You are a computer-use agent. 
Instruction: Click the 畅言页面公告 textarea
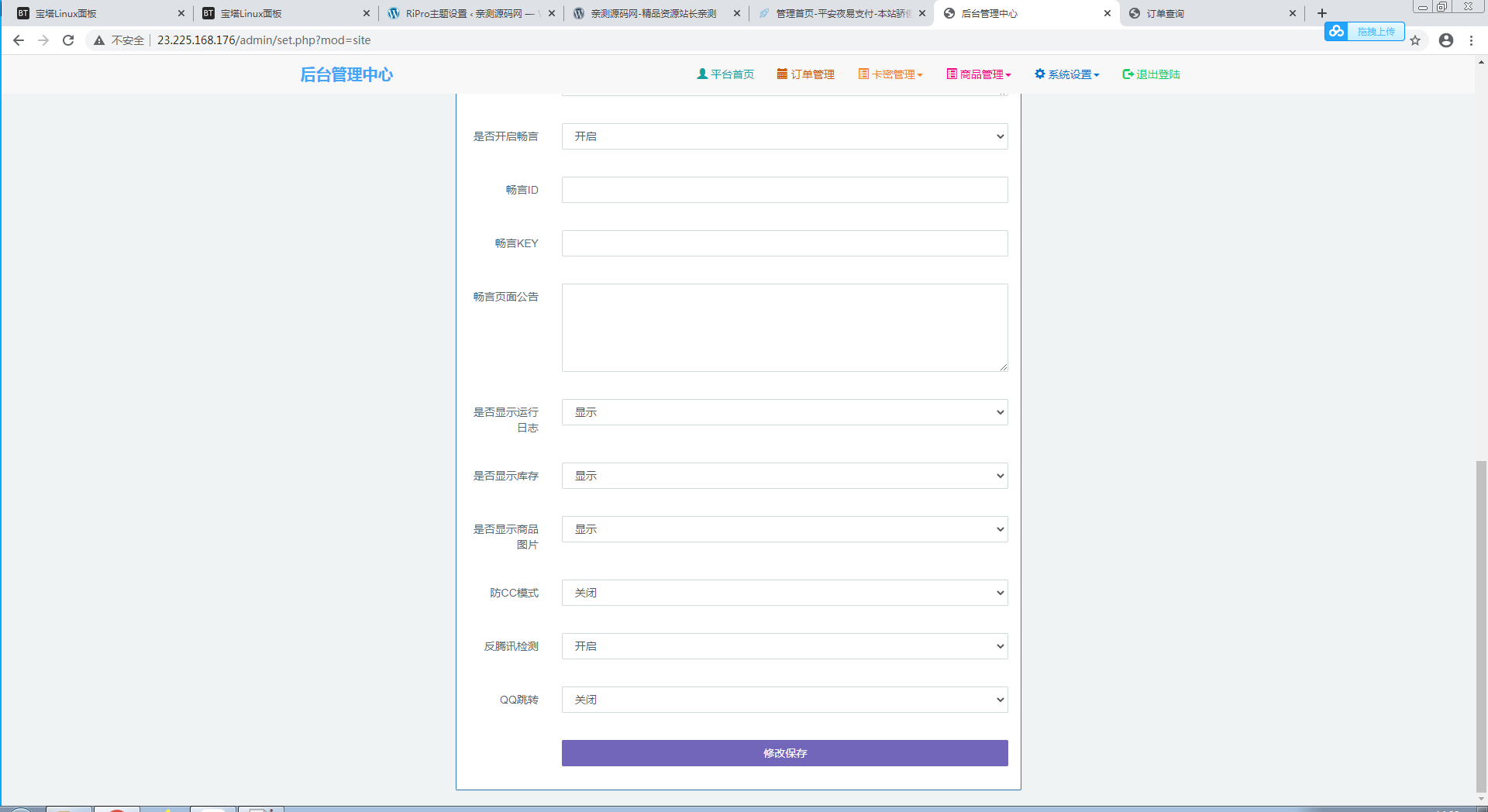click(784, 328)
